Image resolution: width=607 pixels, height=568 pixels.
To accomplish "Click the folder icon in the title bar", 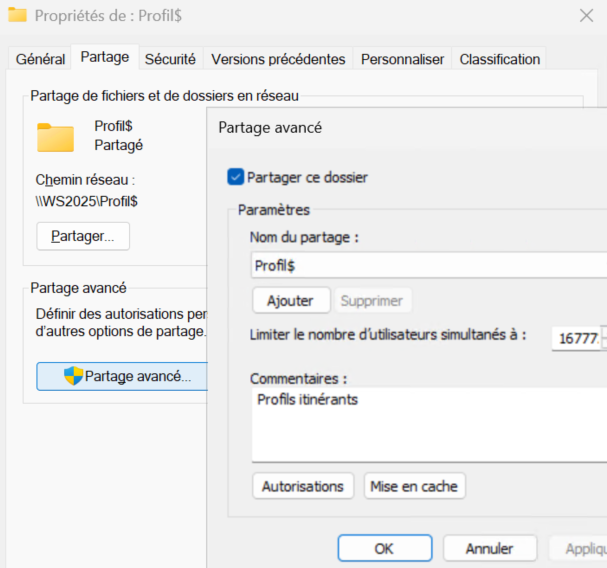I will tap(17, 16).
